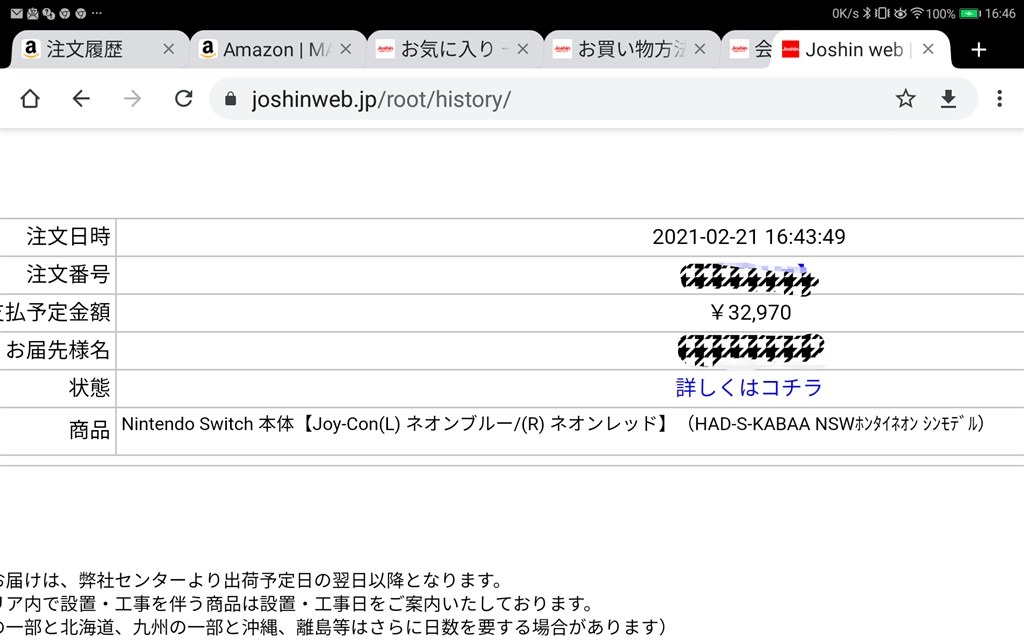Open the browser three-dot menu
Viewport: 1024px width, 640px height.
pos(999,99)
